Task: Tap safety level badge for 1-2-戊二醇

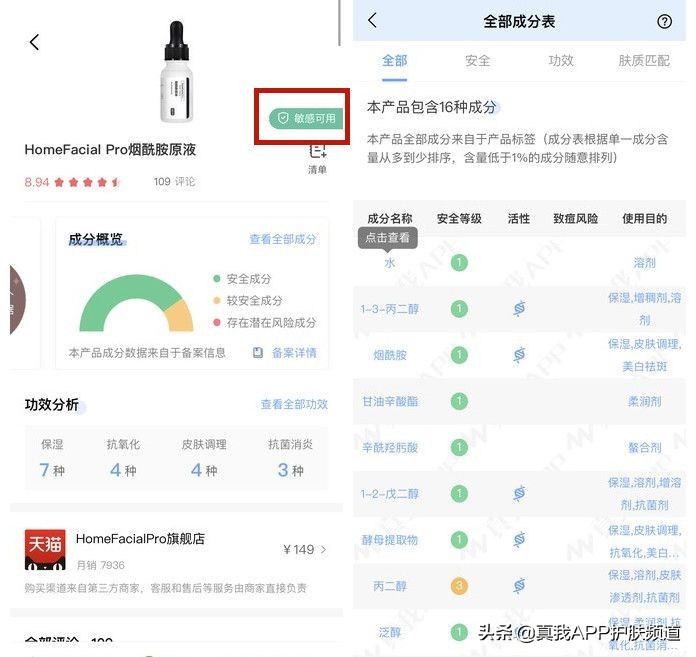Action: coord(459,493)
